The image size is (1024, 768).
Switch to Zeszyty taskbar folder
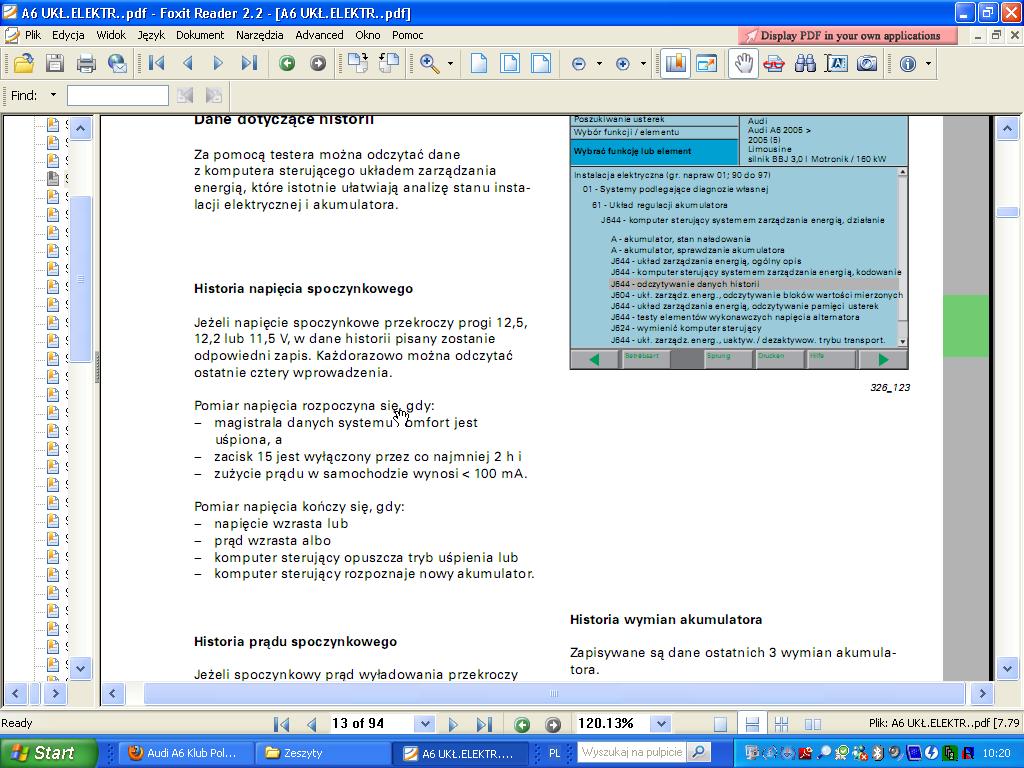pyautogui.click(x=321, y=753)
